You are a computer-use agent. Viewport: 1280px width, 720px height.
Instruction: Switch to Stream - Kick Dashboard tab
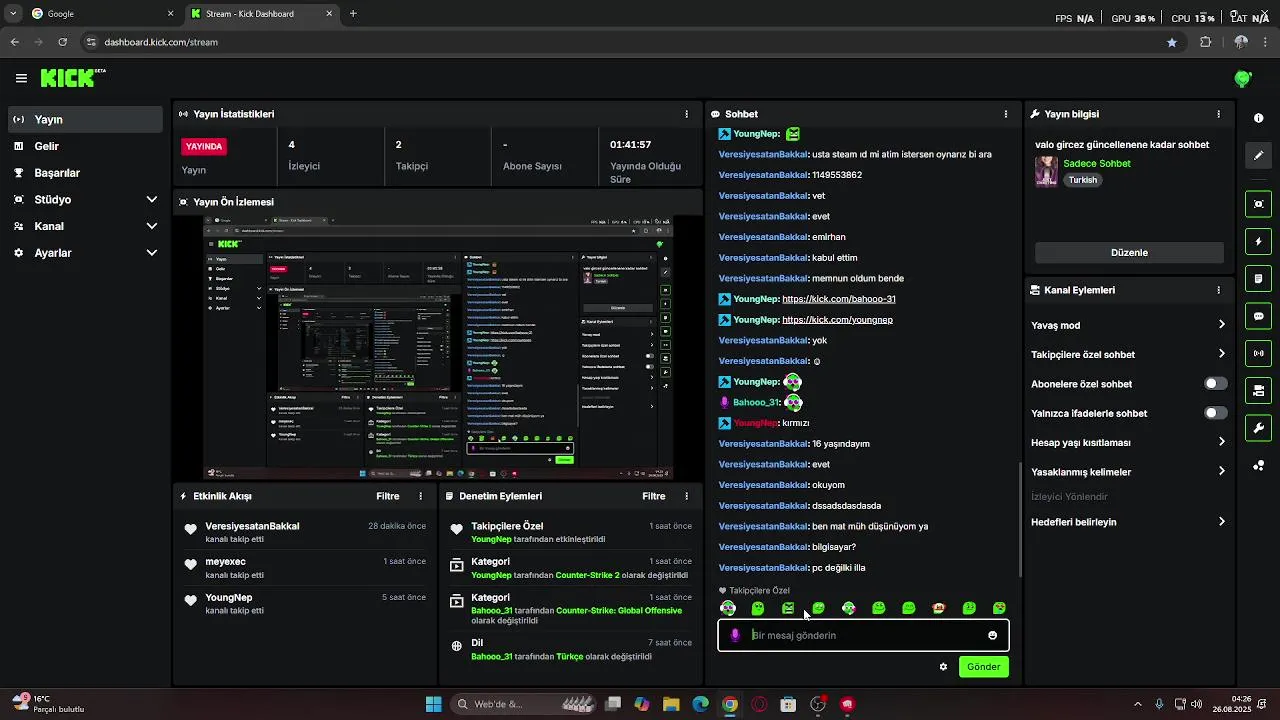point(262,14)
